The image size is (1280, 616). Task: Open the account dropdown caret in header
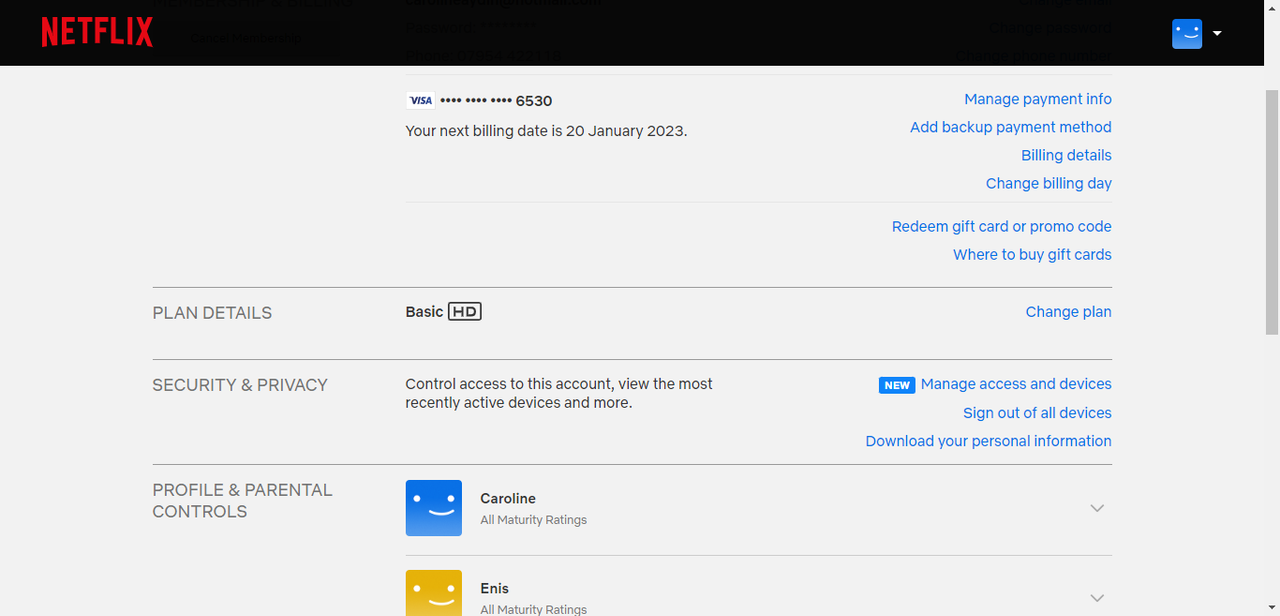(x=1217, y=33)
